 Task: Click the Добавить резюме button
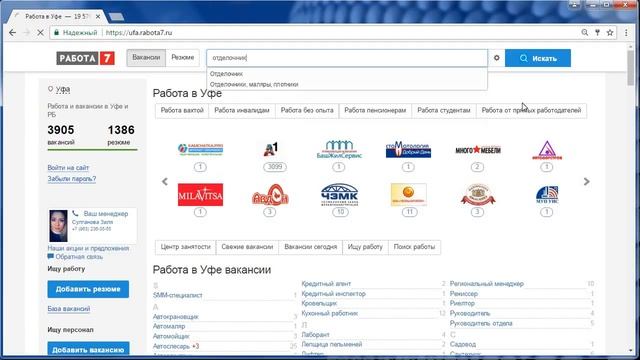[88, 289]
